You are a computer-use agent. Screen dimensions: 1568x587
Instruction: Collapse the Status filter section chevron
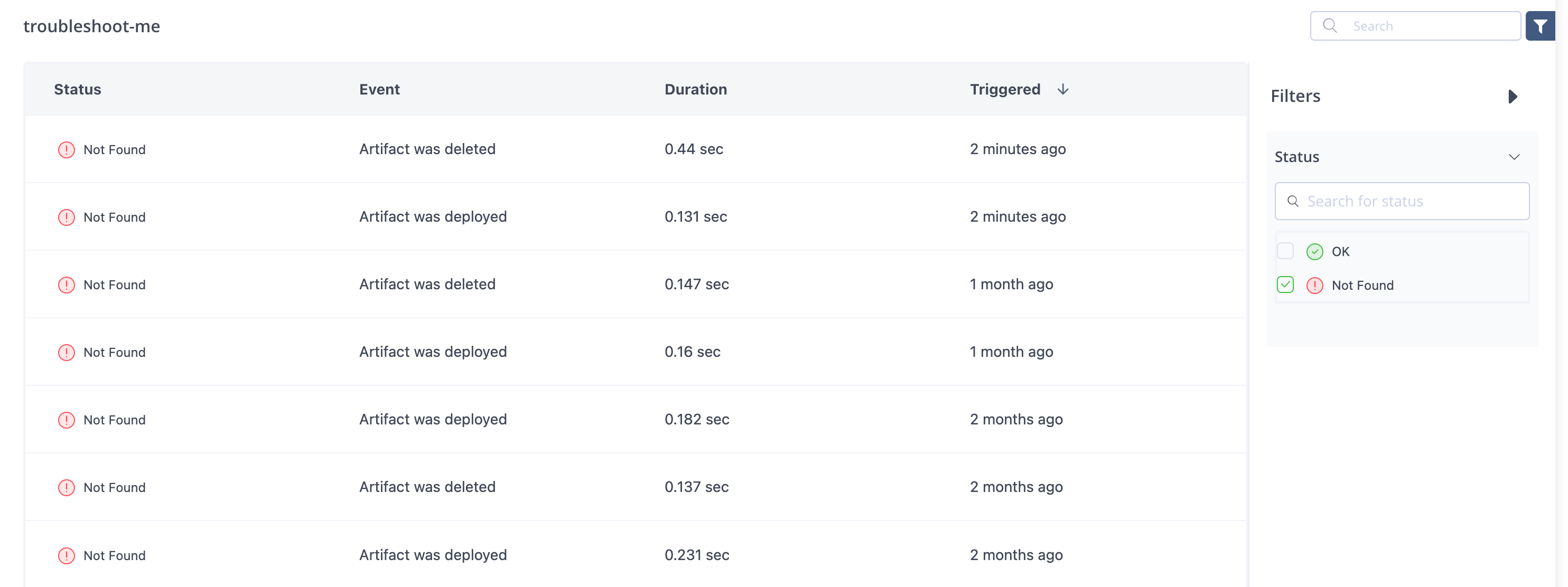1514,157
